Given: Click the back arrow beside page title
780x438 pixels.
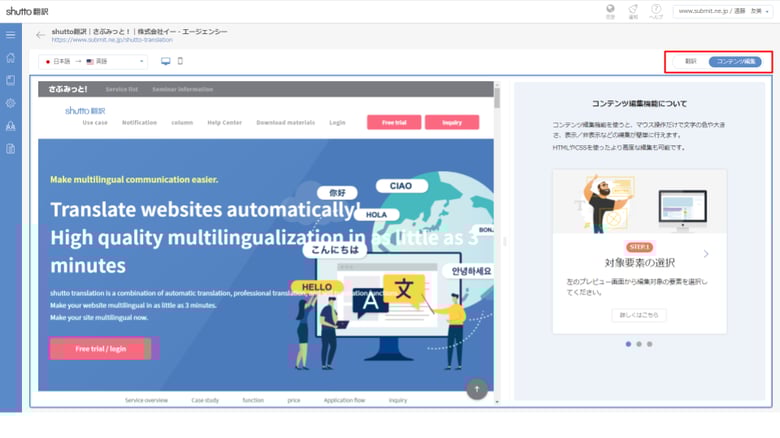Looking at the screenshot, I should tap(40, 35).
